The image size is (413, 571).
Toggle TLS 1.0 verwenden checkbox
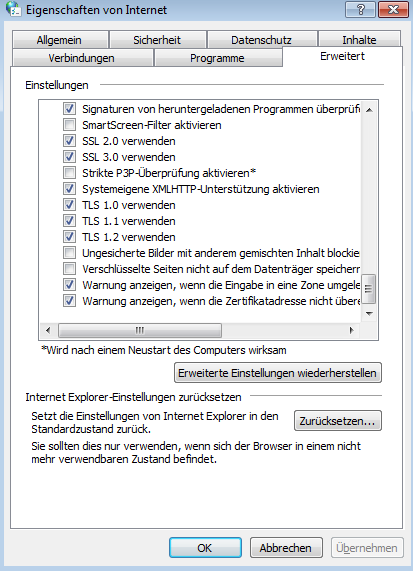pos(69,205)
